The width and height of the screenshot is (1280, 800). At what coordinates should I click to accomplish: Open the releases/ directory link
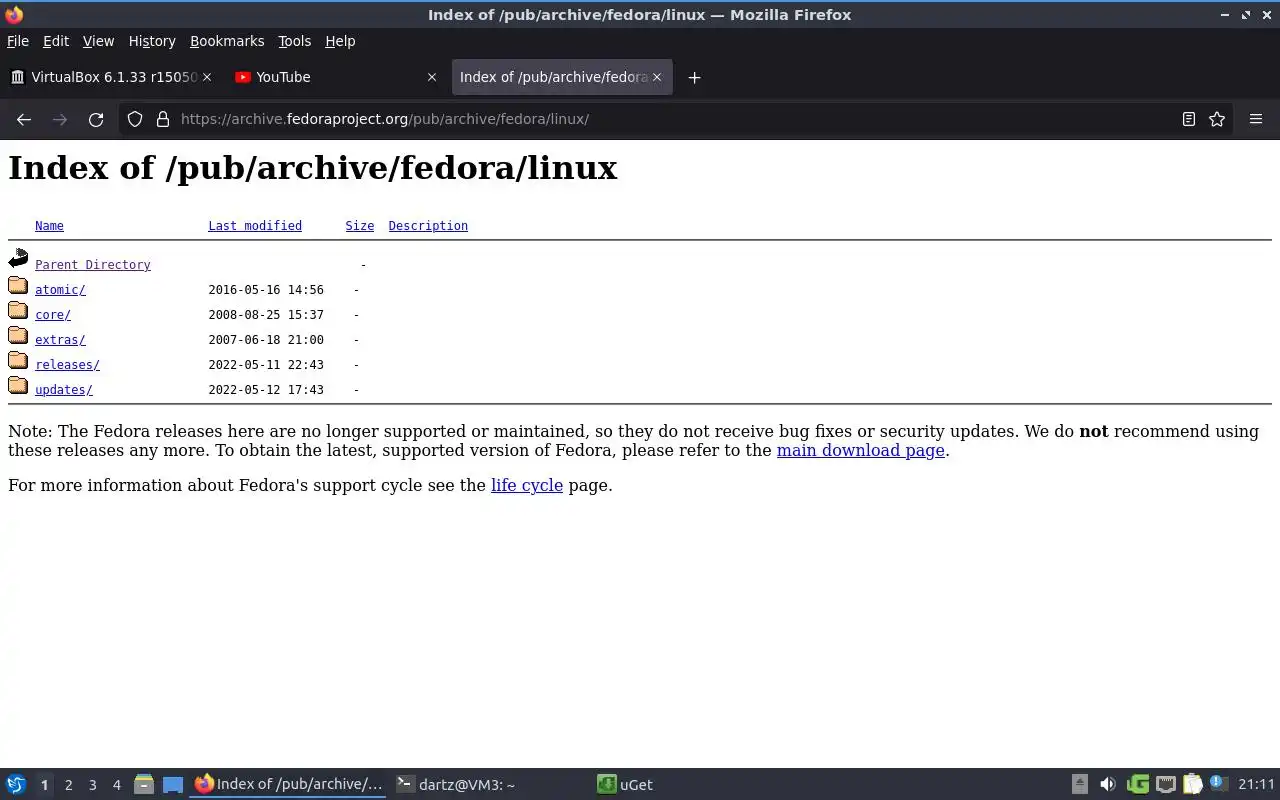[67, 365]
